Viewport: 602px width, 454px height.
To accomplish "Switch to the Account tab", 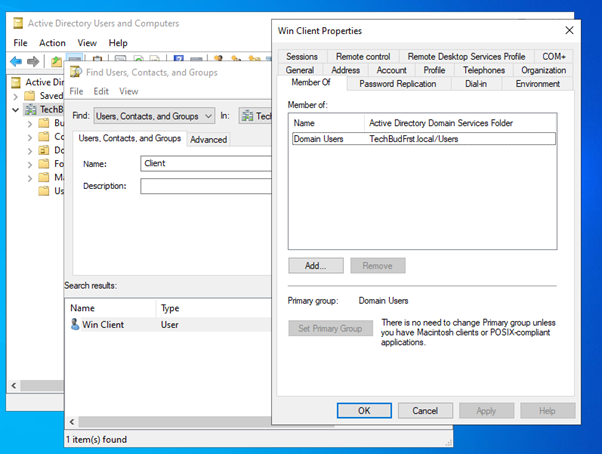I will coord(391,71).
